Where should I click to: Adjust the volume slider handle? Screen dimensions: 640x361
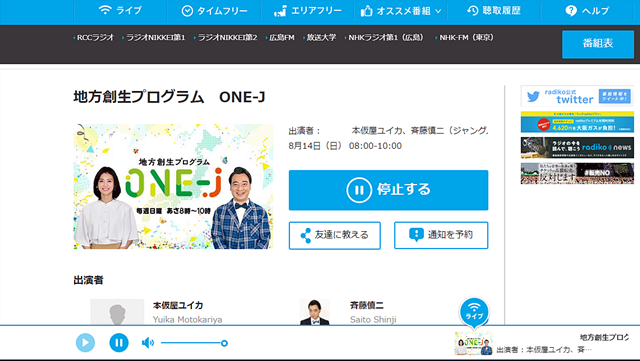click(224, 343)
